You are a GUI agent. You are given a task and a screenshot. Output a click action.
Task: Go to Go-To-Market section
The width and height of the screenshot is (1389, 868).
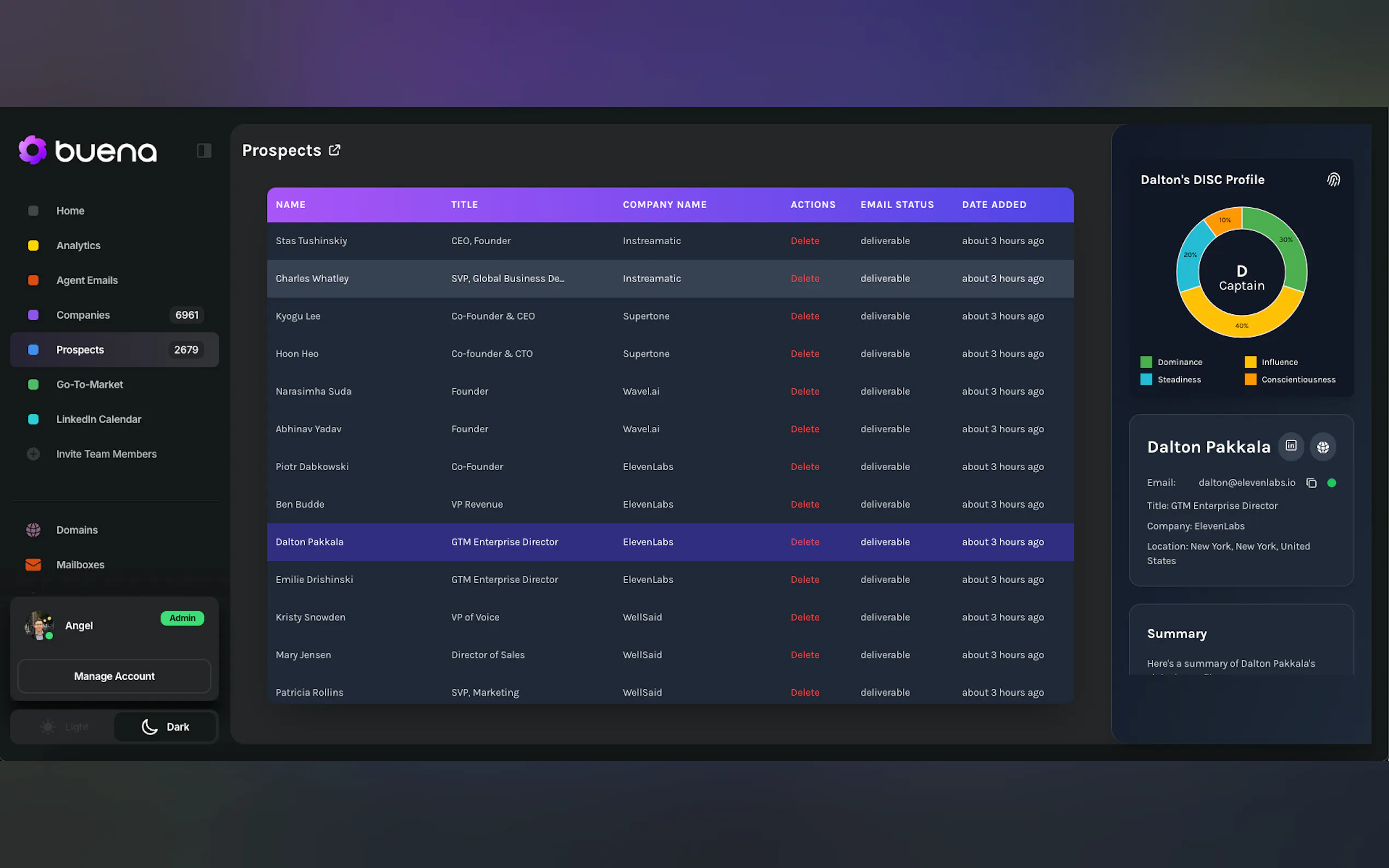[x=90, y=385]
